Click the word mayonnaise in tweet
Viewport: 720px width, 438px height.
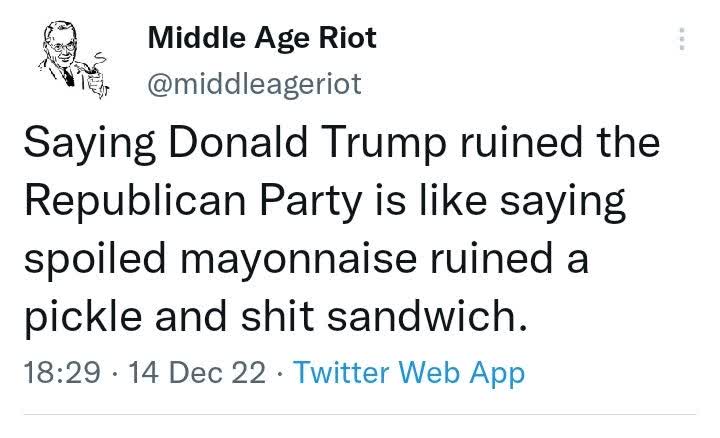click(298, 260)
